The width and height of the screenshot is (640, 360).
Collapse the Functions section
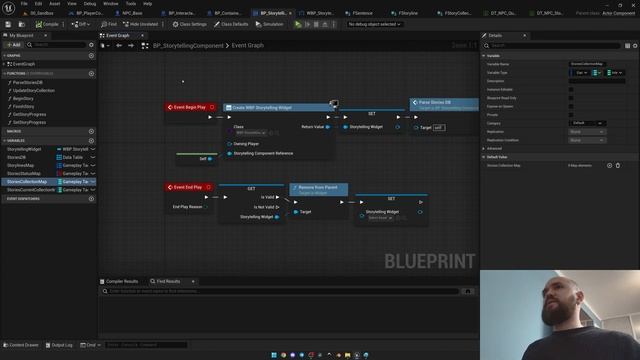click(x=4, y=73)
